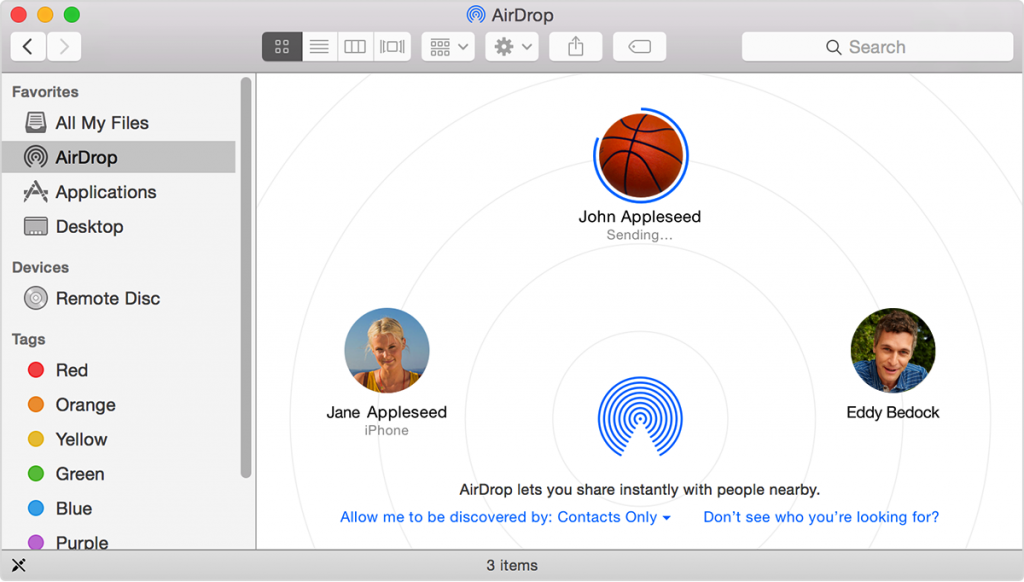Navigate back using the back arrow
1024x582 pixels.
pyautogui.click(x=27, y=46)
